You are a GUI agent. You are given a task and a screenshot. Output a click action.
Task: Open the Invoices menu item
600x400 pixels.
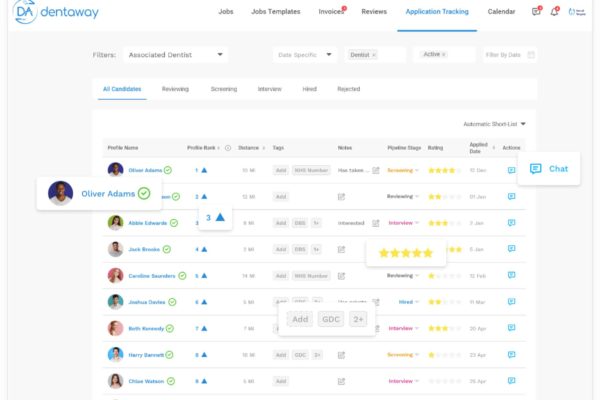[x=330, y=11]
